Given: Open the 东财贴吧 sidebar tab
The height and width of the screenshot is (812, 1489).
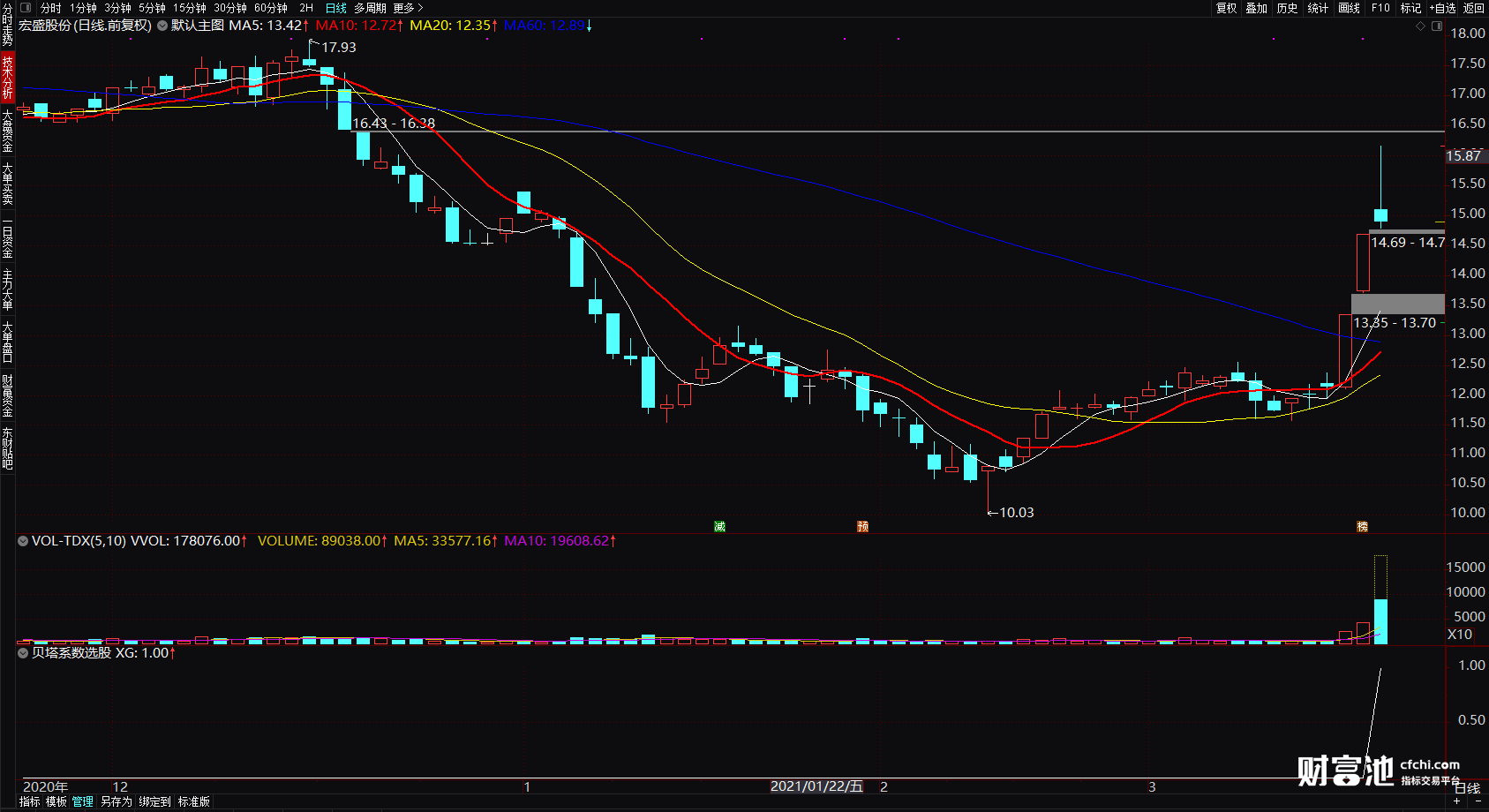Looking at the screenshot, I should pyautogui.click(x=7, y=448).
